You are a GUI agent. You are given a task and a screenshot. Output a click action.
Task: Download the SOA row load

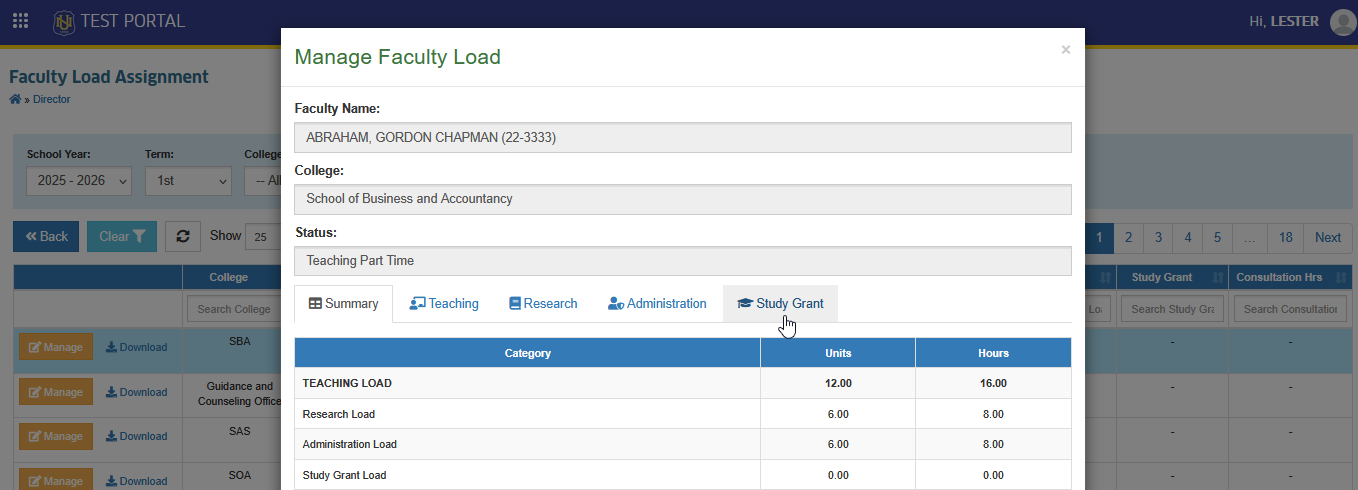(x=136, y=481)
